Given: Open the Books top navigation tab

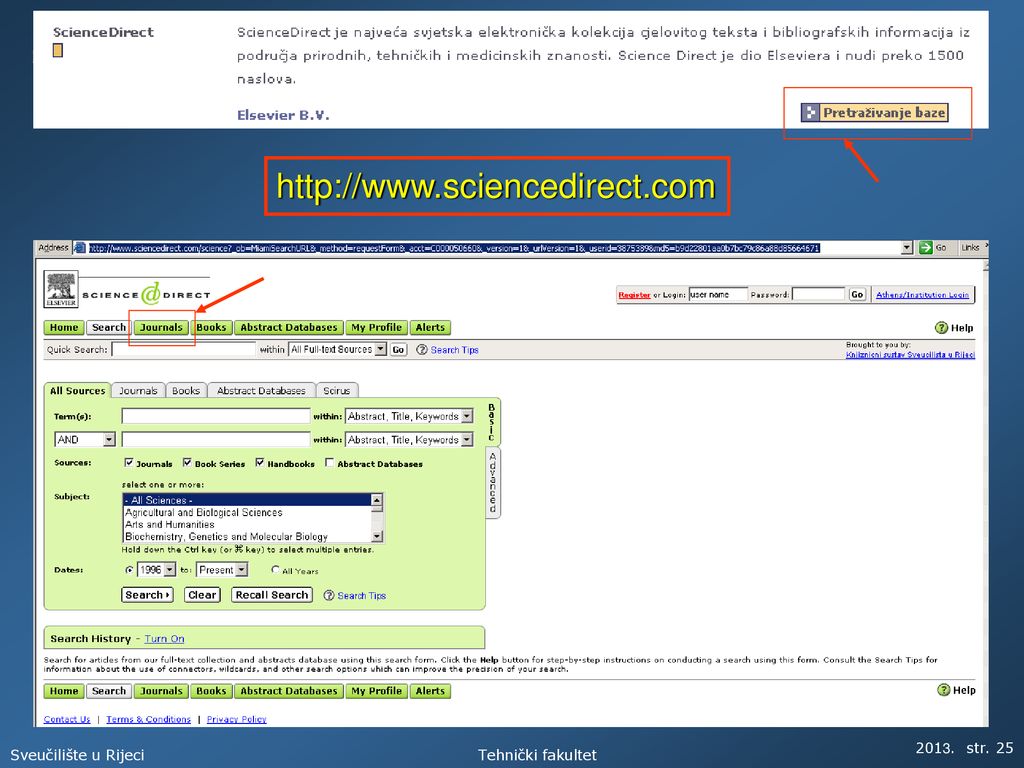Looking at the screenshot, I should [211, 327].
